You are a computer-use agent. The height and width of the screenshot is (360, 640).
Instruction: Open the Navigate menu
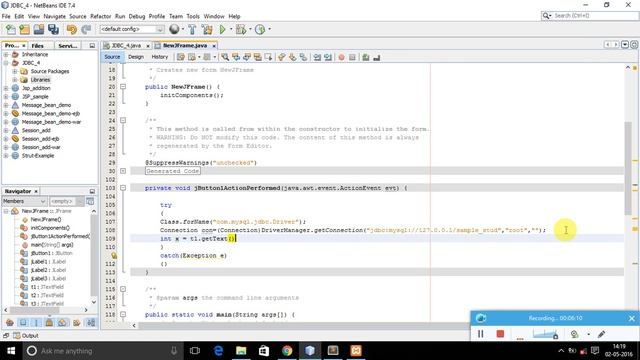click(x=54, y=16)
